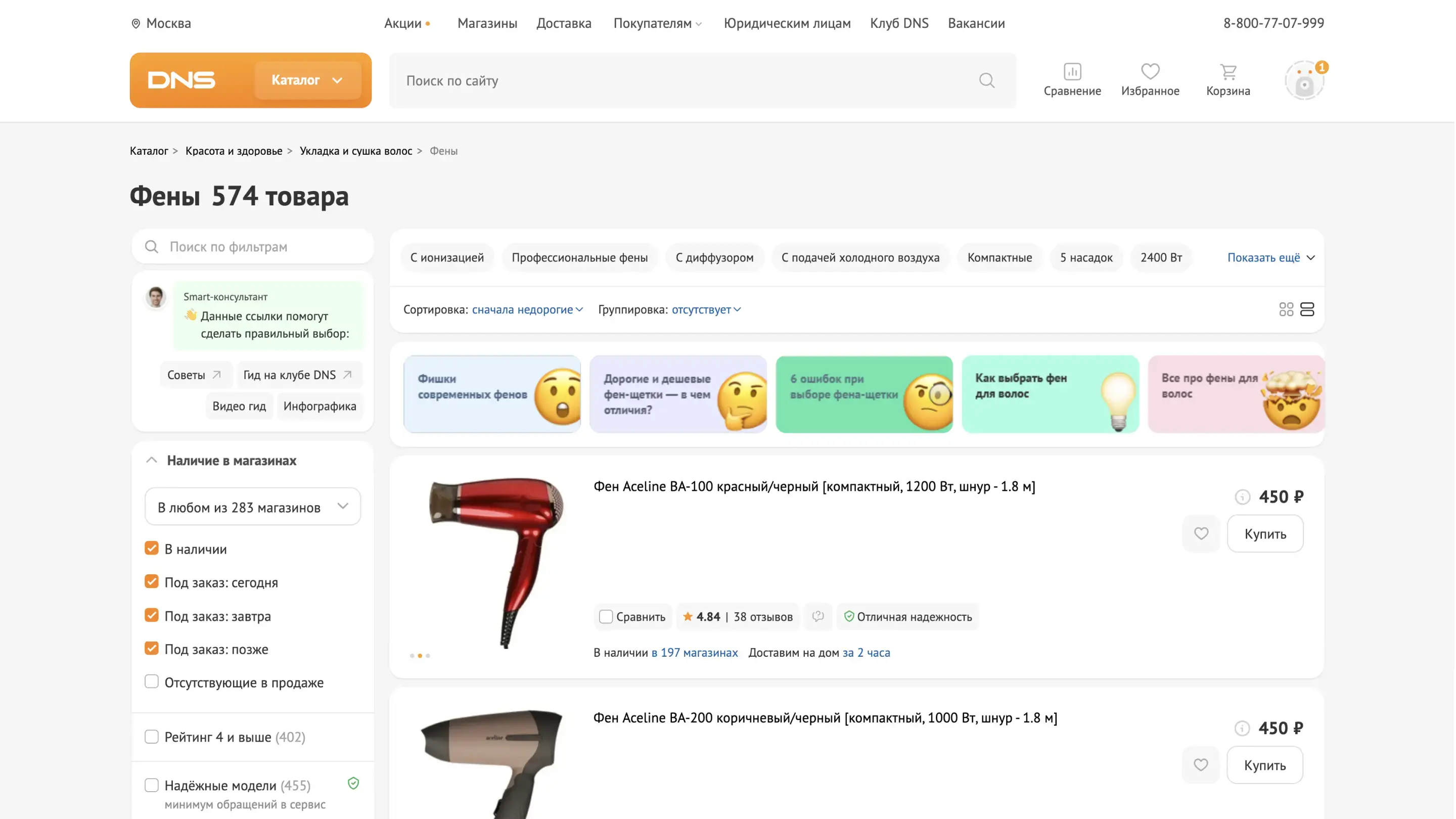The image size is (1456, 819).
Task: Add Aceline BA-100 to favorites heart
Action: click(x=1201, y=533)
